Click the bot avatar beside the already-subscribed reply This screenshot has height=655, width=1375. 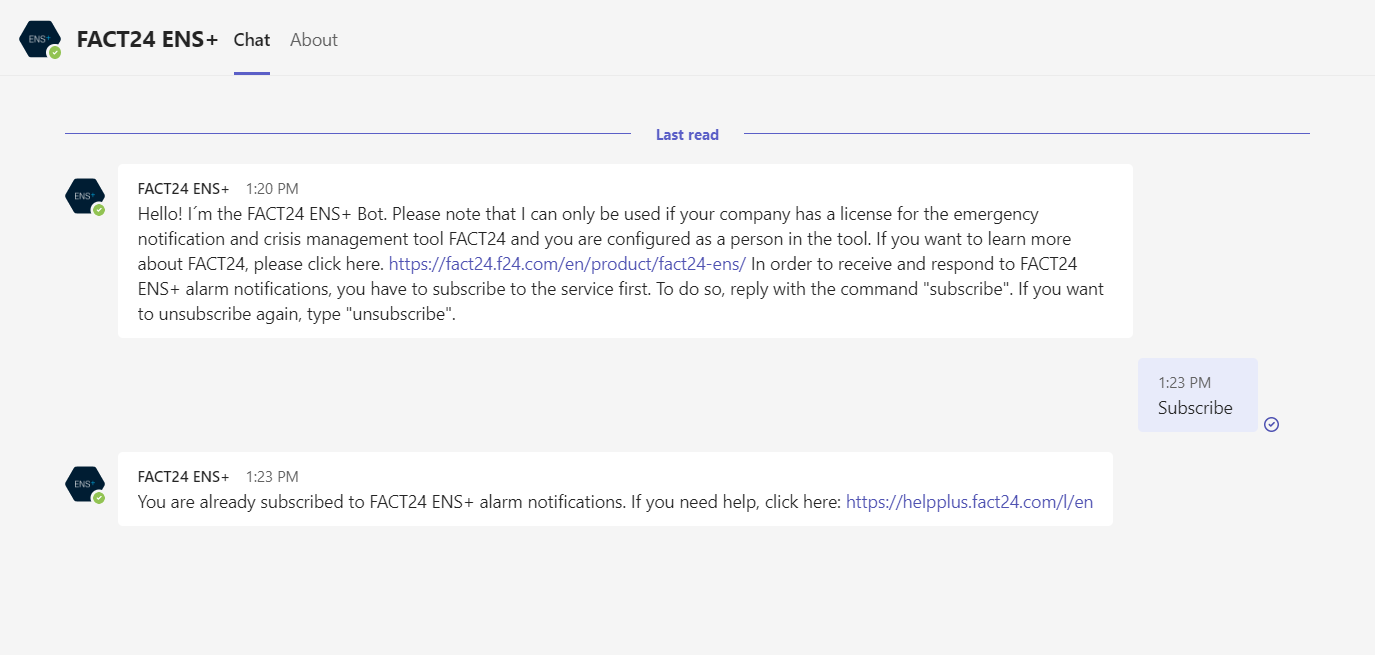pyautogui.click(x=84, y=483)
